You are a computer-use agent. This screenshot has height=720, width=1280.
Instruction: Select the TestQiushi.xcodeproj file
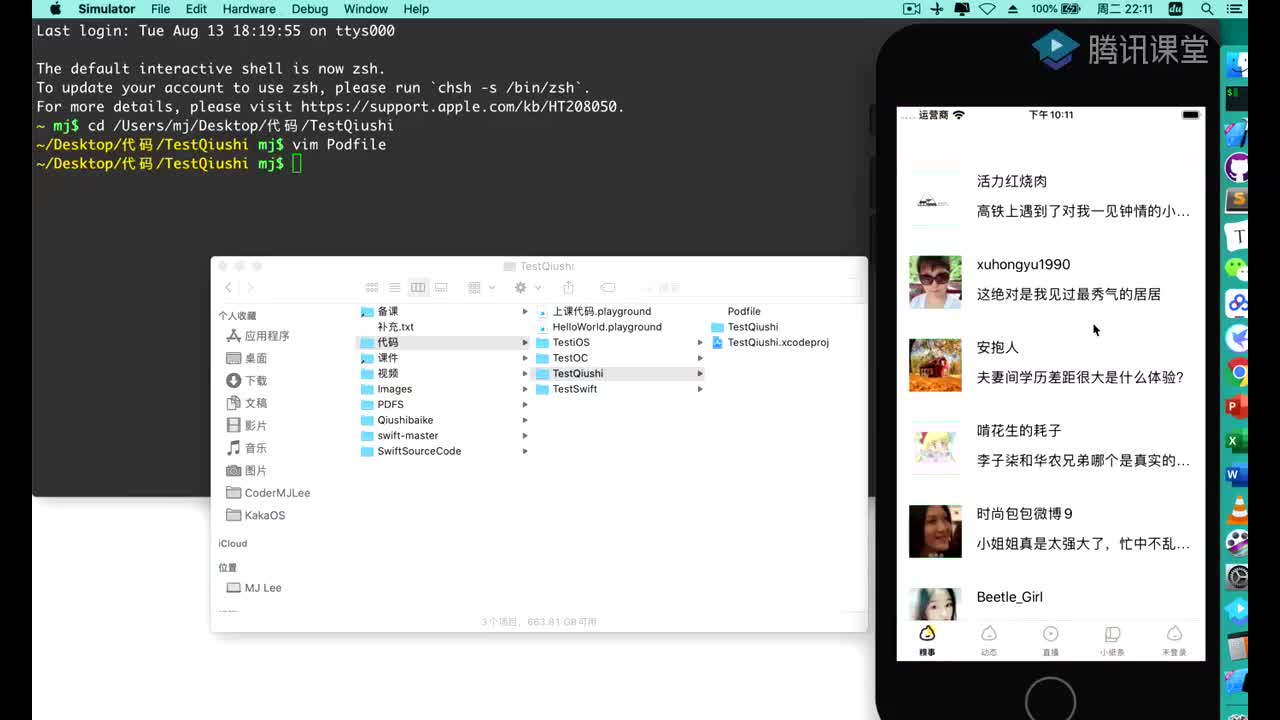770,342
